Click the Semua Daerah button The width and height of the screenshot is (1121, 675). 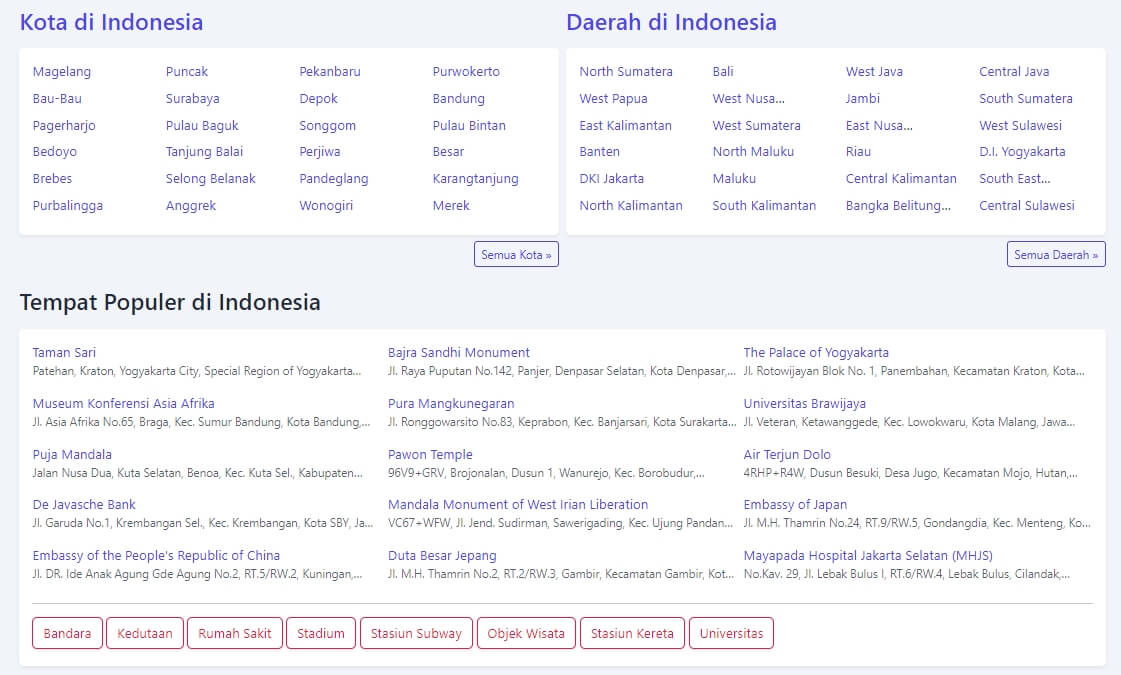(1056, 254)
